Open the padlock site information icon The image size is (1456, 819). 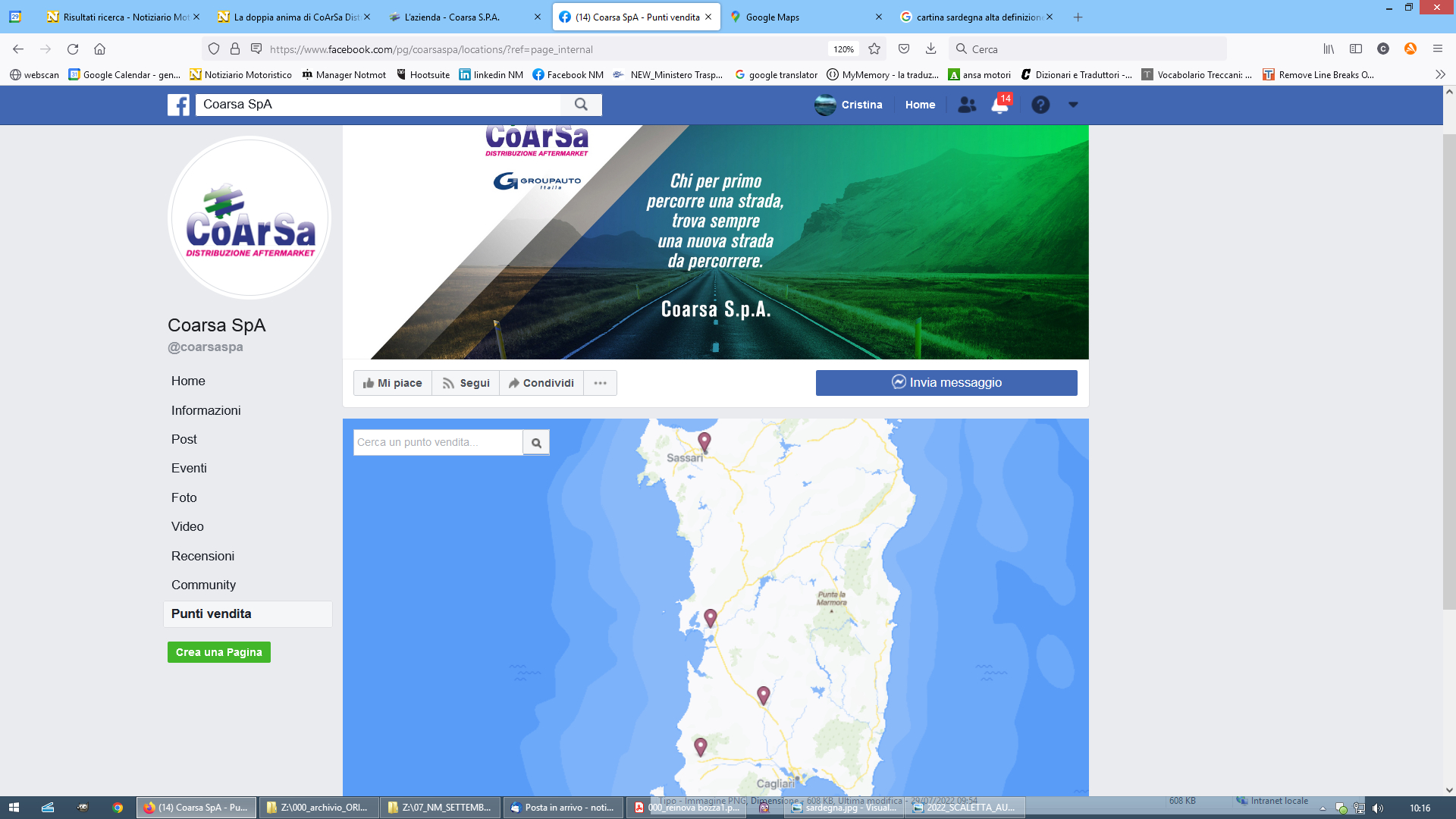coord(235,49)
